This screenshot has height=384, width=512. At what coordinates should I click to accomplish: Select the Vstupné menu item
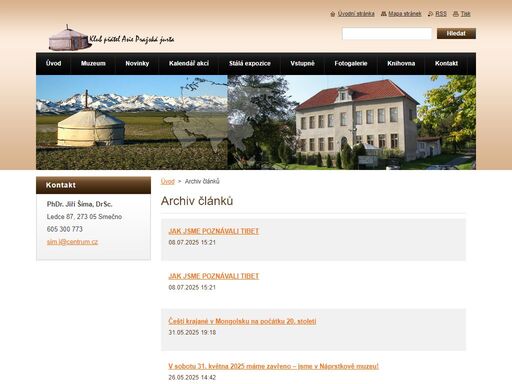click(x=302, y=63)
